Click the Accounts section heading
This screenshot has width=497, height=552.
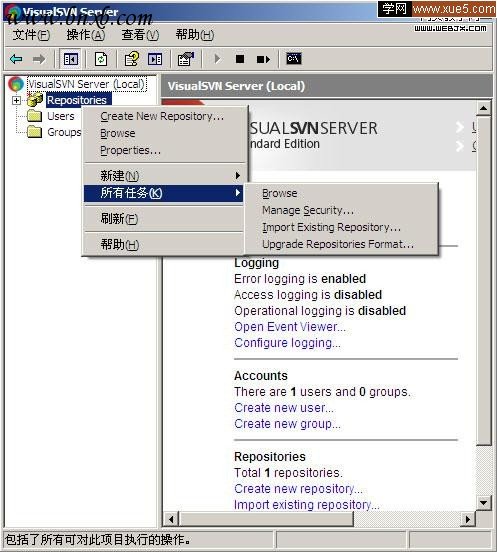[x=261, y=376]
